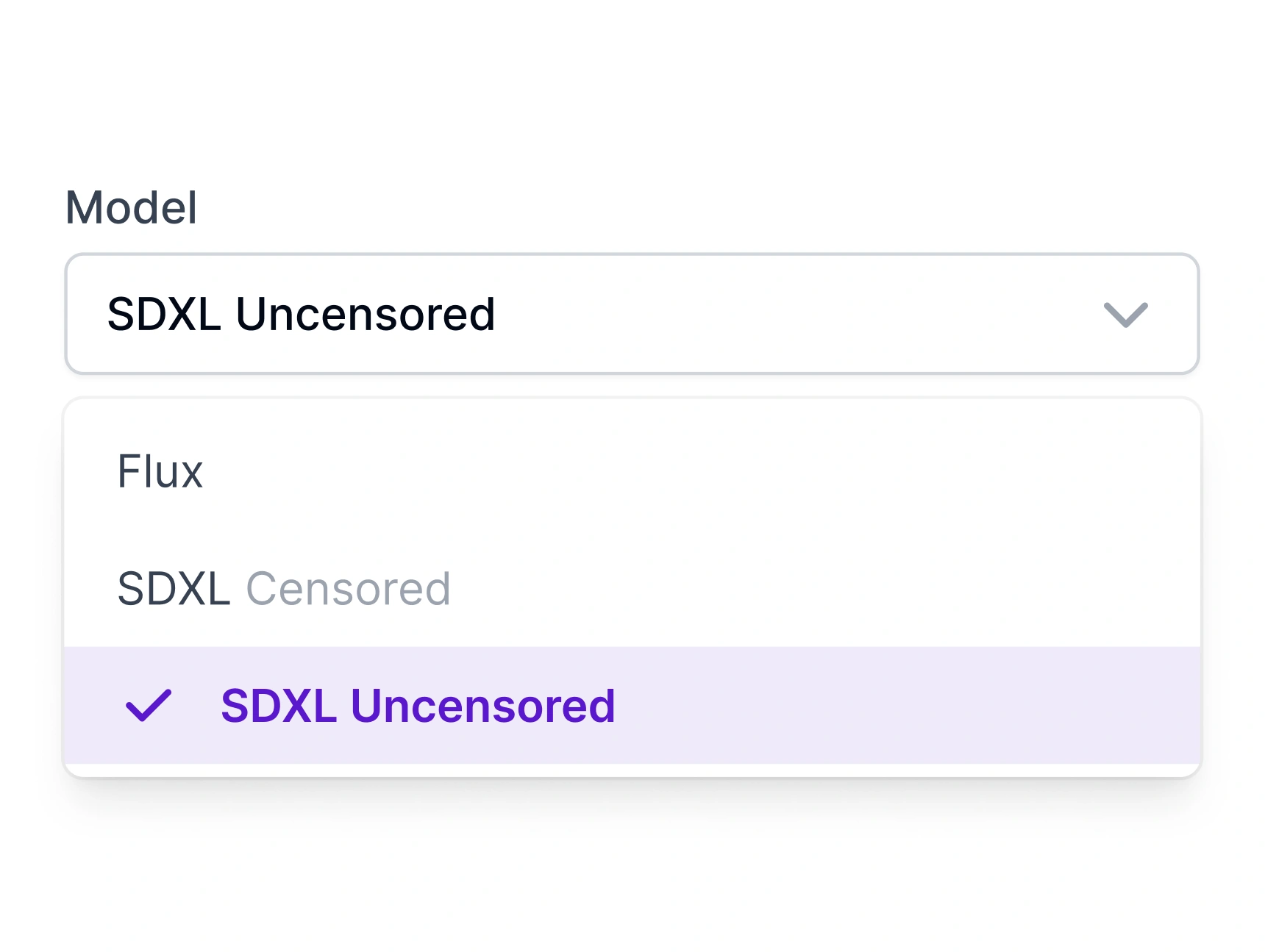Screen dimensions: 1265x952
Task: Select the highlighted SDXL Uncensored option
Action: pyautogui.click(x=418, y=706)
